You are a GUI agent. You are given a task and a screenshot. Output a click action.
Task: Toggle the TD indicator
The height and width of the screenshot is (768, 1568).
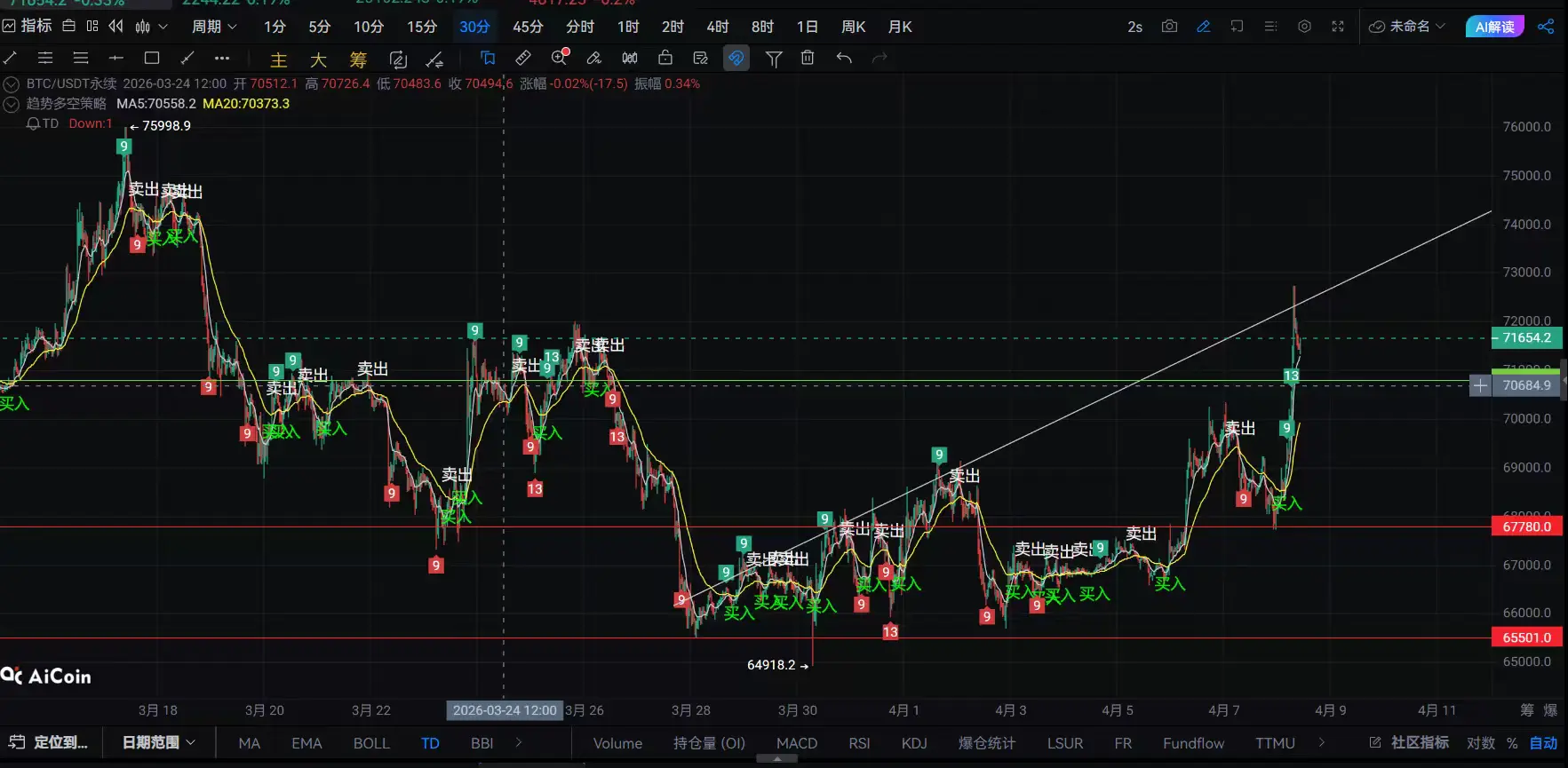(430, 743)
